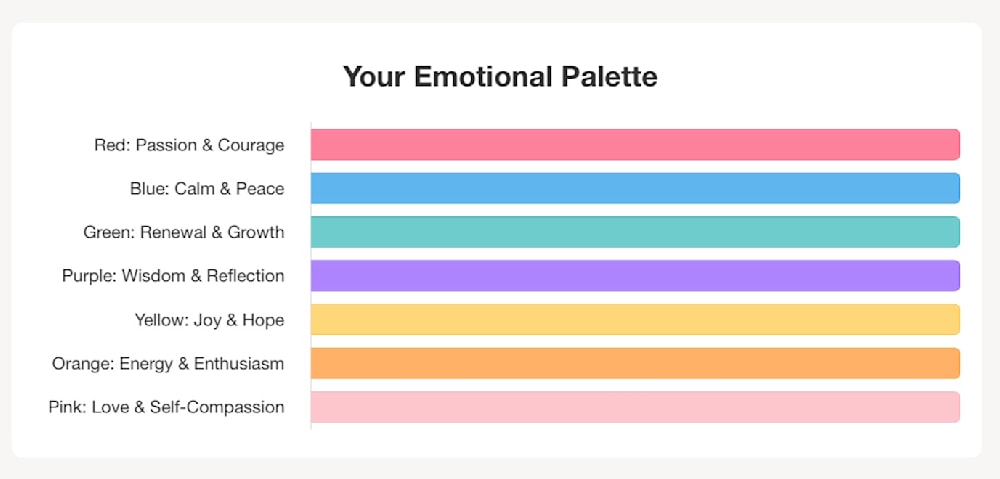
Task: Click the red Passion & Courage bar
Action: (635, 145)
